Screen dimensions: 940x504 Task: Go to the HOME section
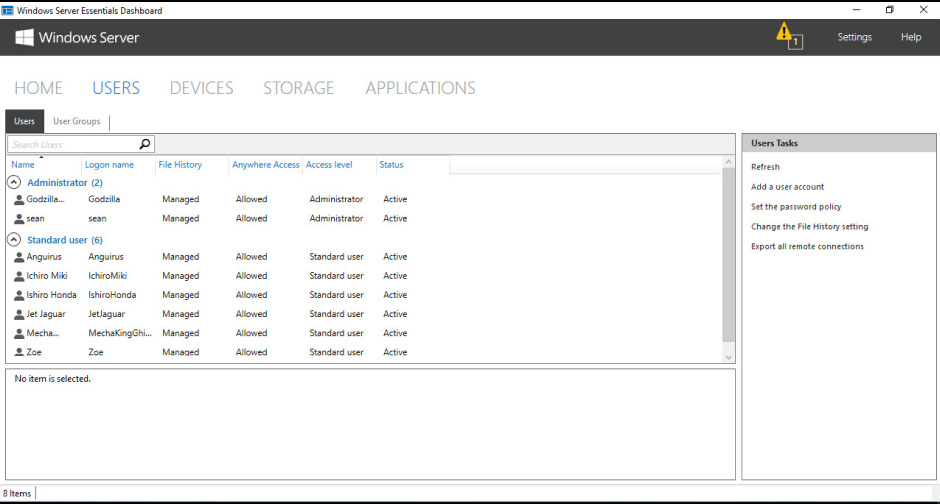[38, 88]
